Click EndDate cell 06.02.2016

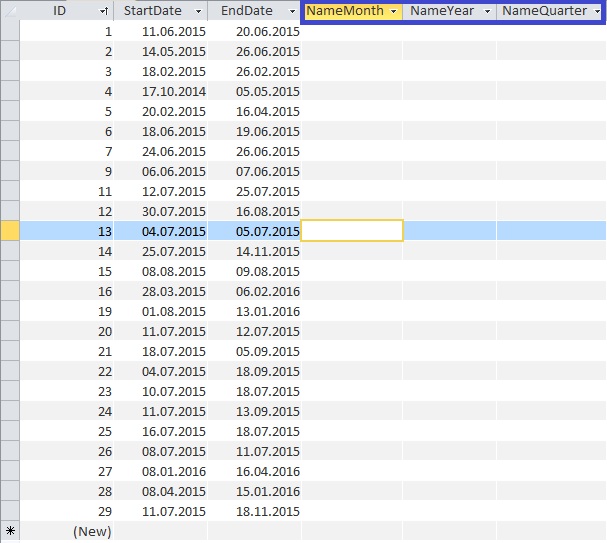click(254, 291)
